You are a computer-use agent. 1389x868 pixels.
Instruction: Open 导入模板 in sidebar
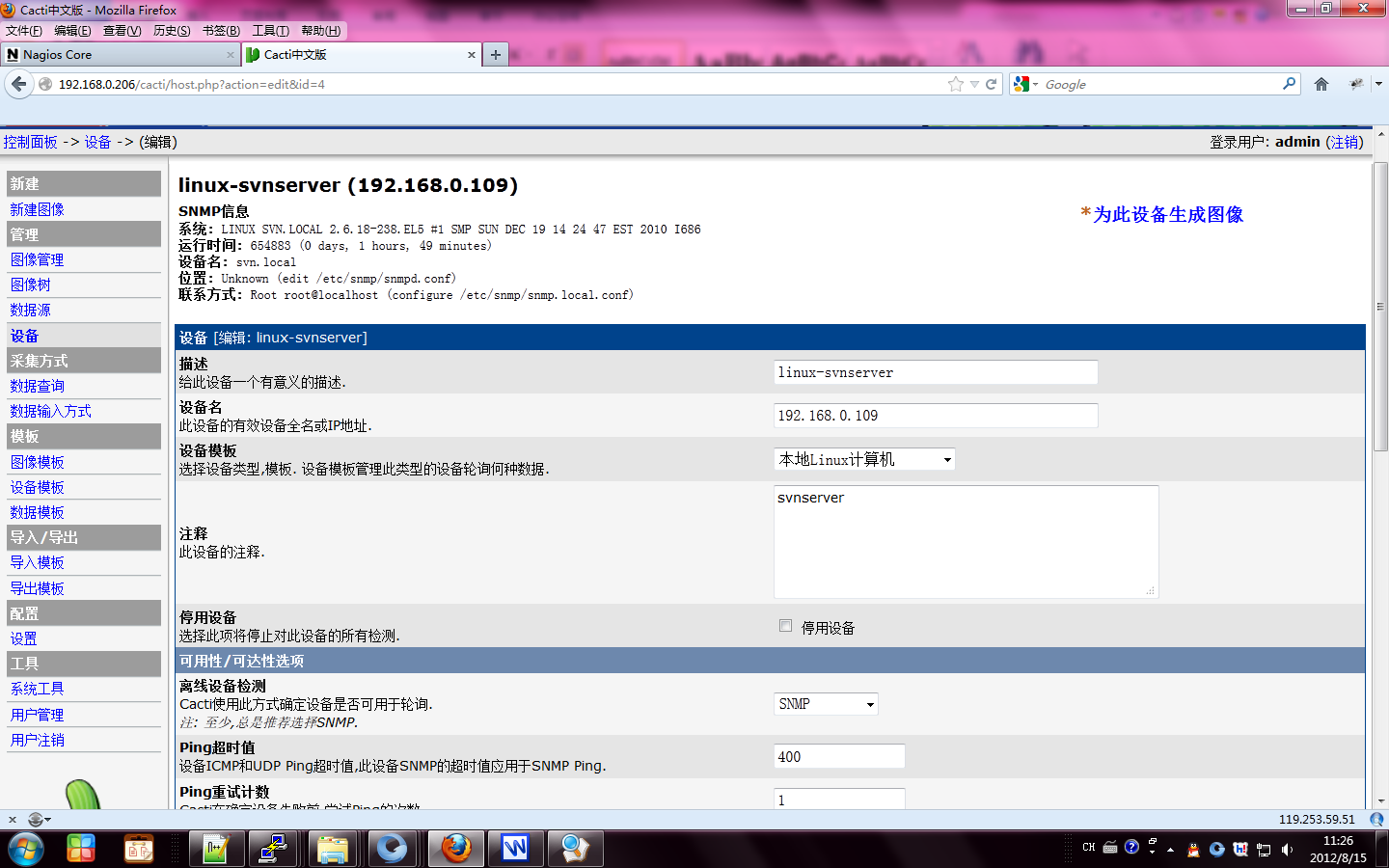tap(37, 562)
